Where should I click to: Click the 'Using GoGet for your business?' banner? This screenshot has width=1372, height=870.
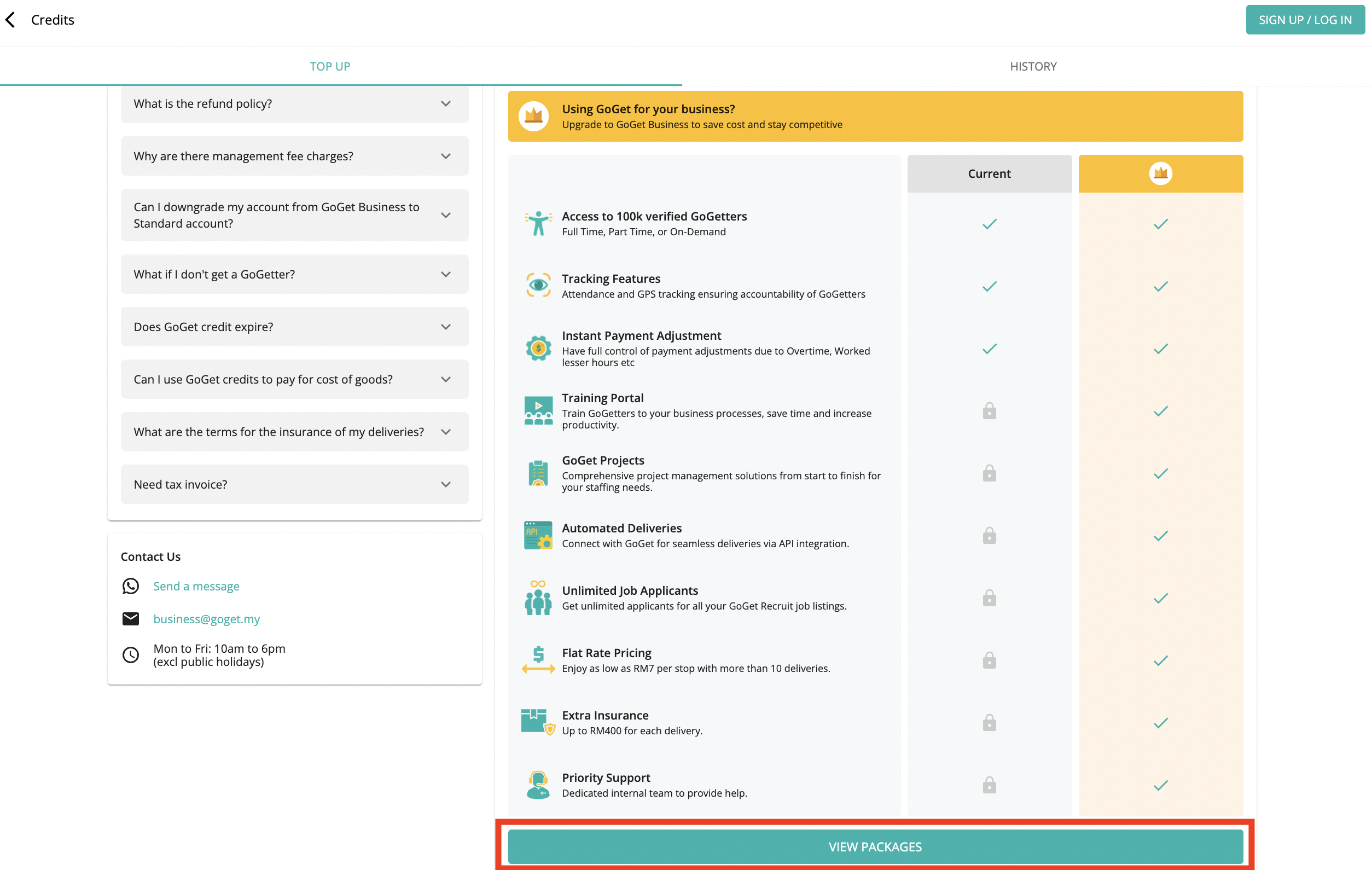point(875,116)
